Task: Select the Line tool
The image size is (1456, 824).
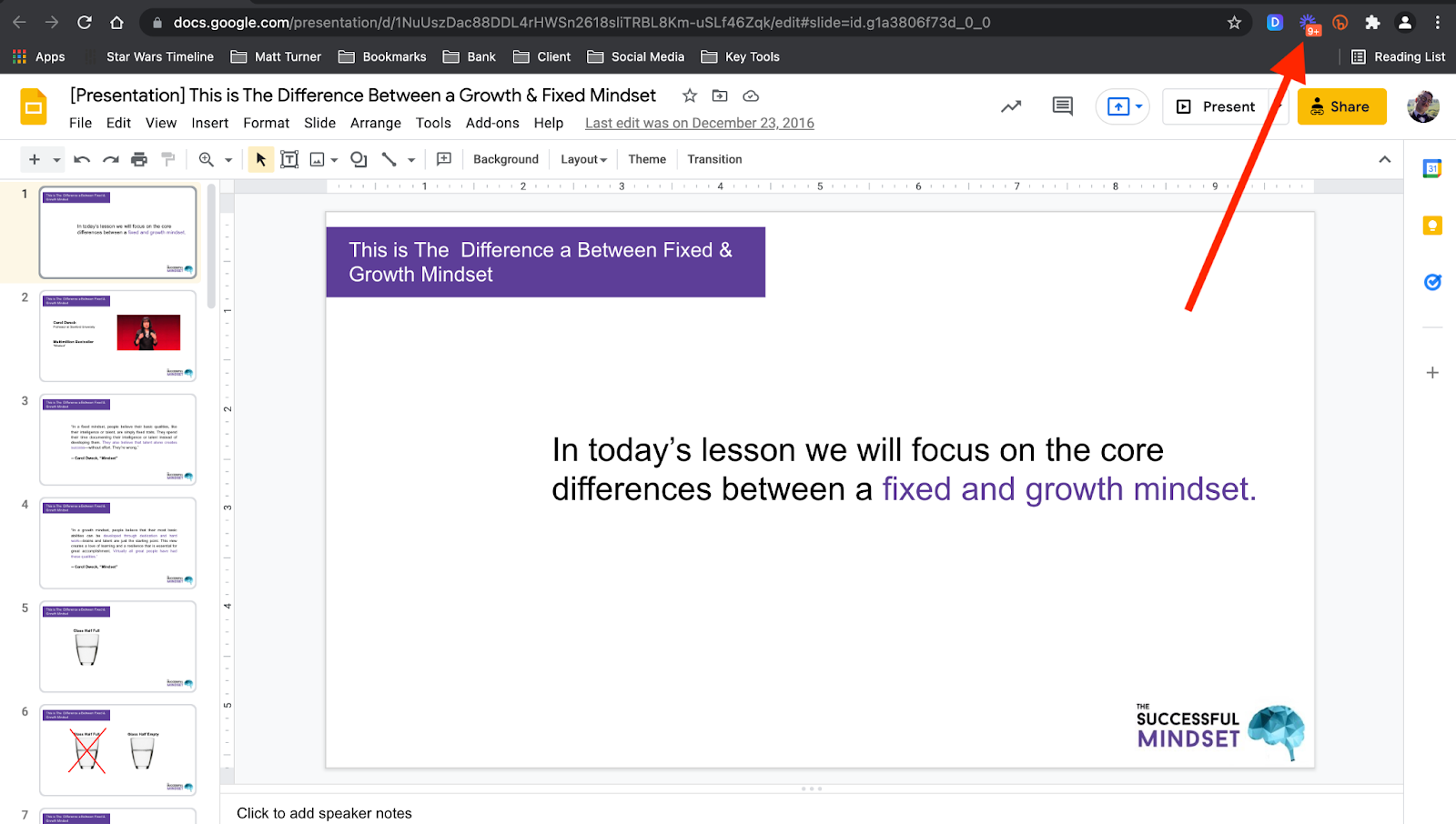Action: [x=389, y=159]
